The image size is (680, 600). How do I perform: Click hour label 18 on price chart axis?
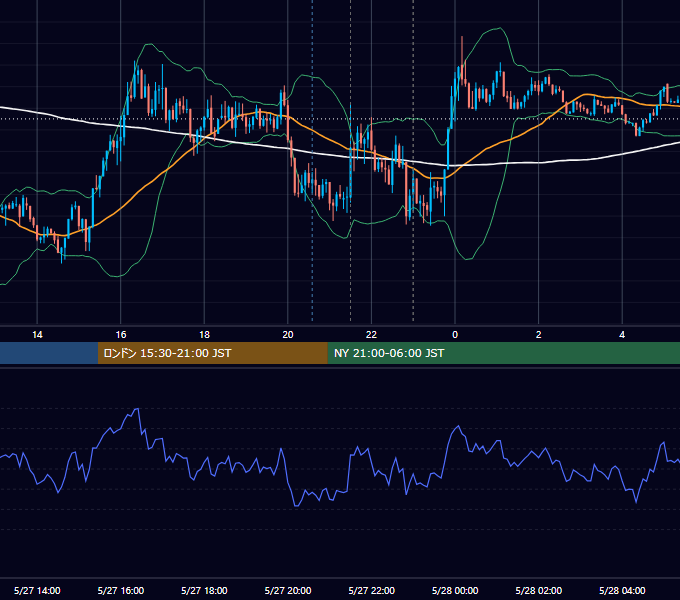click(204, 335)
